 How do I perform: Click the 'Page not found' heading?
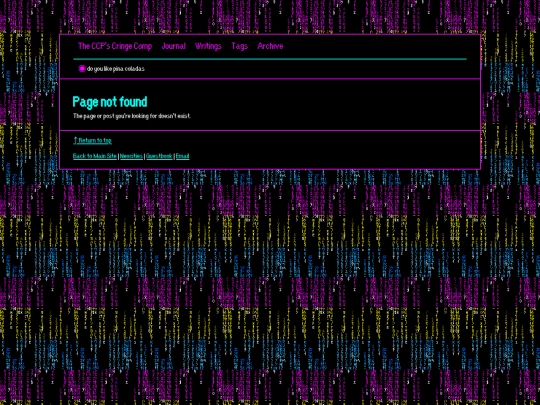tap(110, 102)
